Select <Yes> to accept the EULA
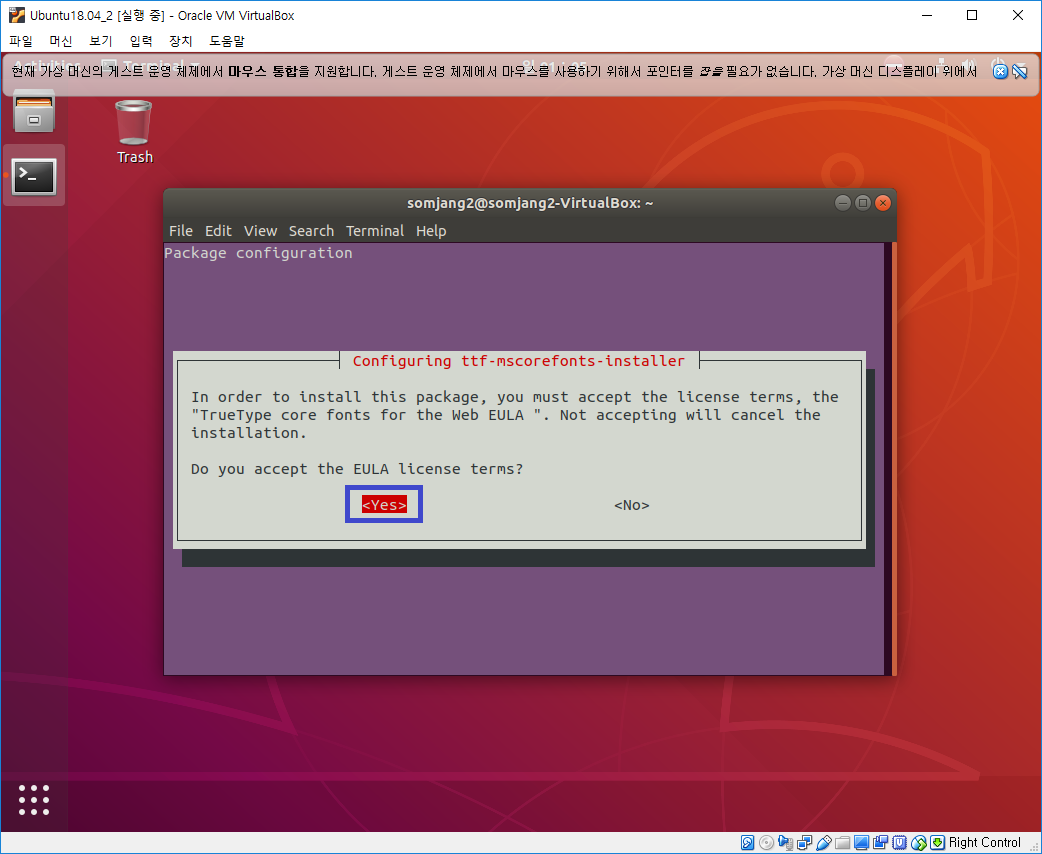The width and height of the screenshot is (1042, 854). (x=384, y=504)
